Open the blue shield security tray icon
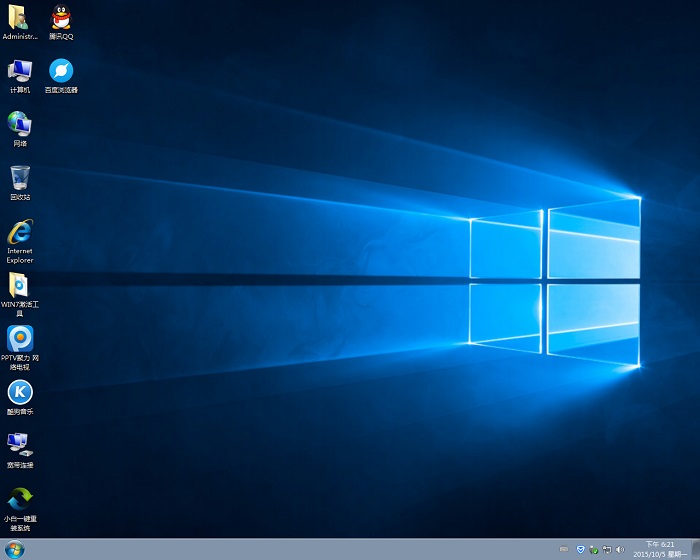This screenshot has width=700, height=560. (580, 549)
